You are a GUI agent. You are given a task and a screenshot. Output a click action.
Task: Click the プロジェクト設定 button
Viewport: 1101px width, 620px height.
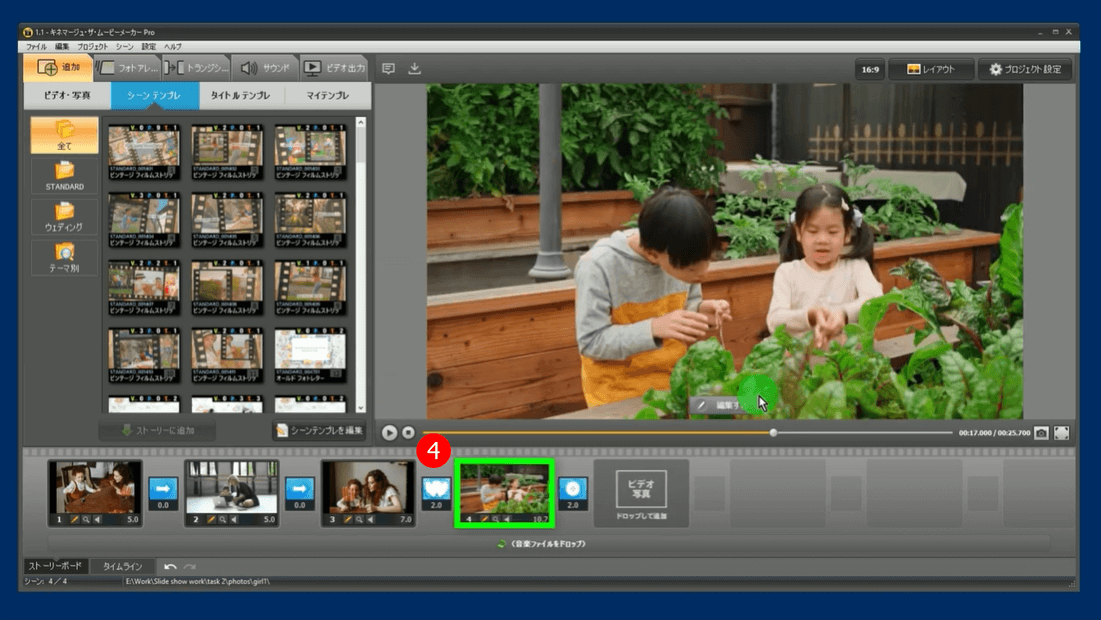tap(1024, 69)
